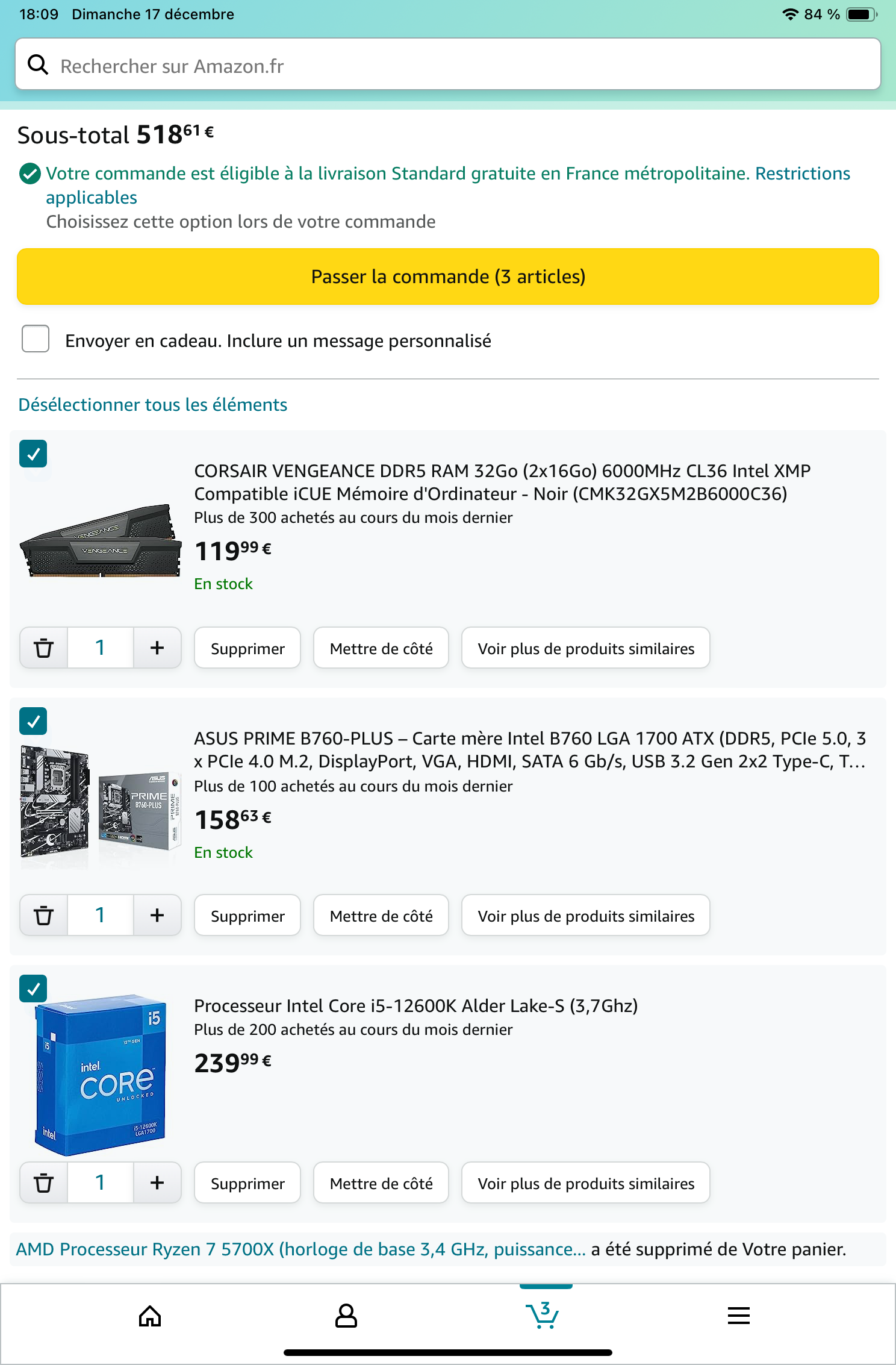
Task: Tap trash icon for Intel Core i5-12600K
Action: coord(43,1183)
